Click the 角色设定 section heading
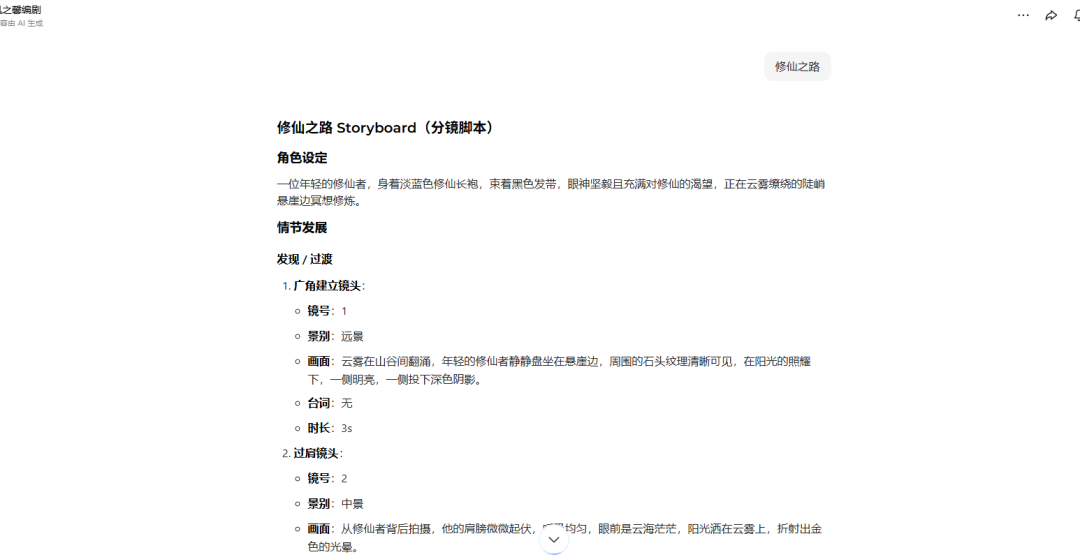This screenshot has width=1080, height=557. click(x=302, y=158)
